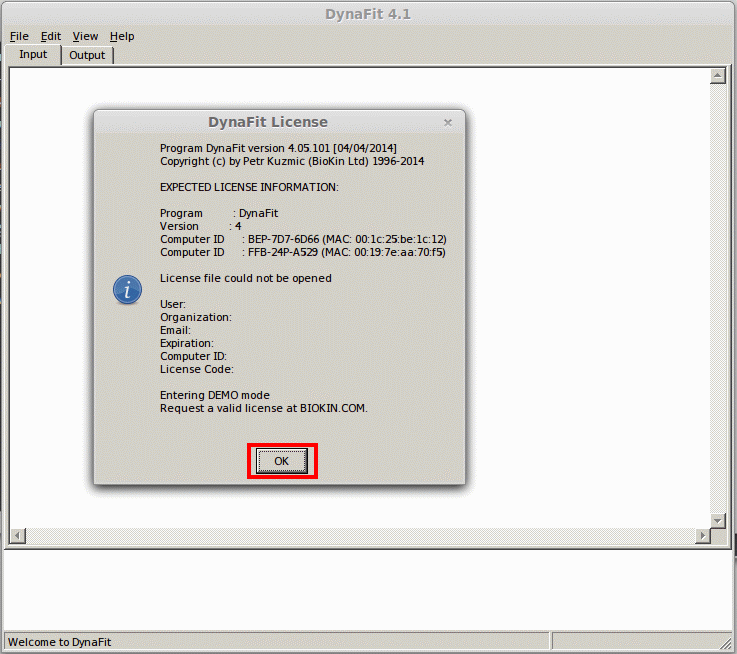Click the horizontal scrollbar track
Screen dimensions: 737x654
tap(360, 536)
